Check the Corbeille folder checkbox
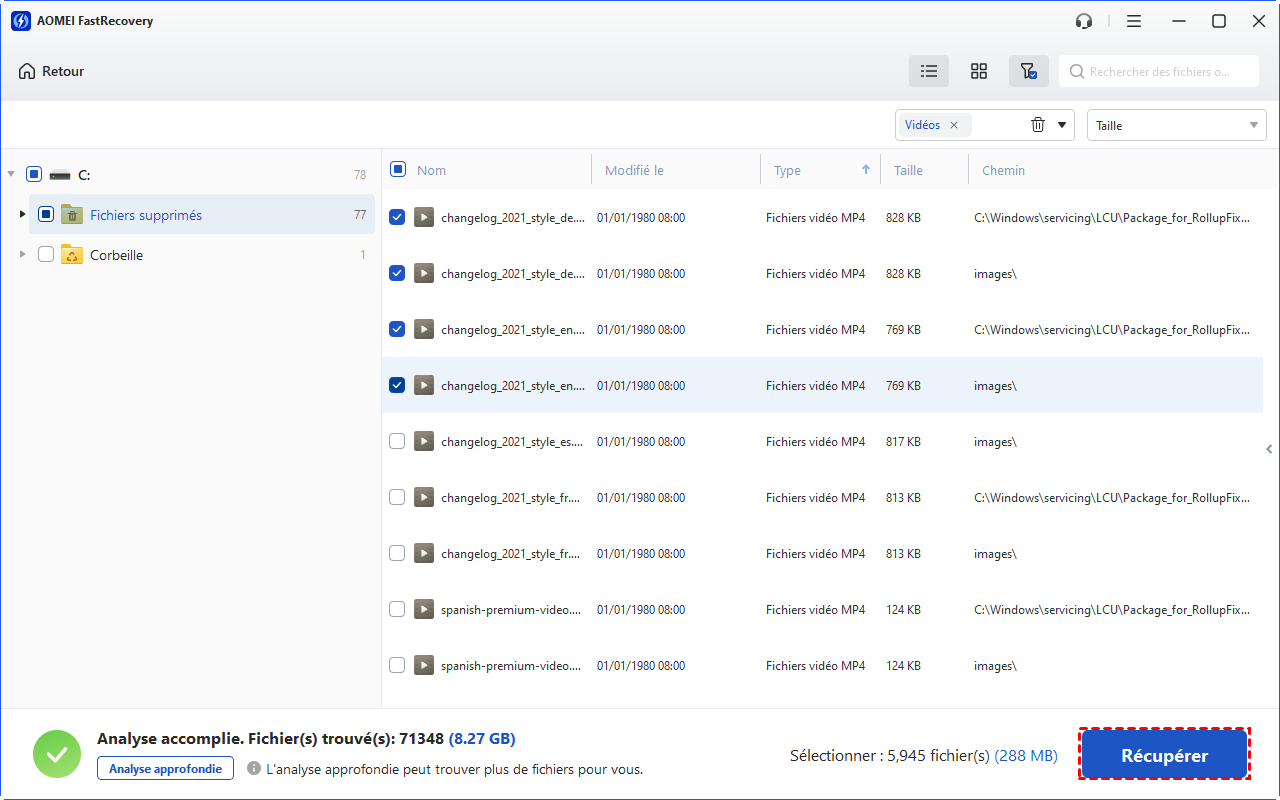 [x=46, y=255]
